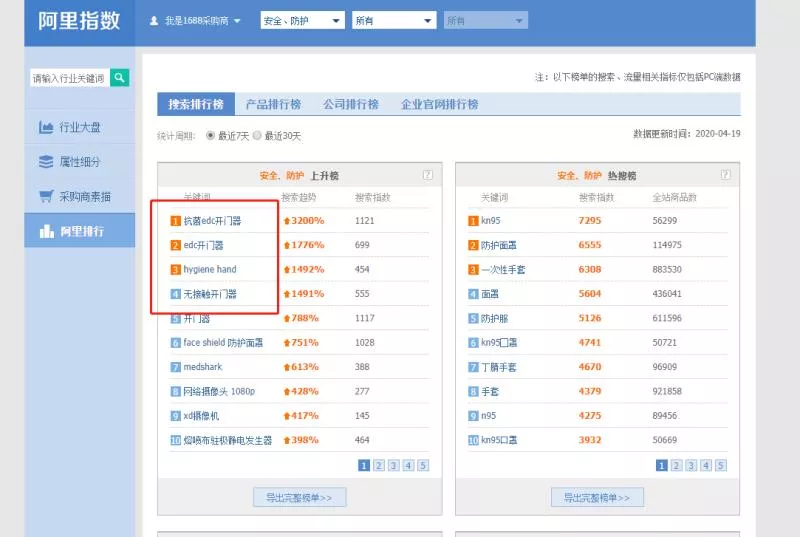Open hot keyword 防护面罩
800x537 pixels.
(x=498, y=245)
